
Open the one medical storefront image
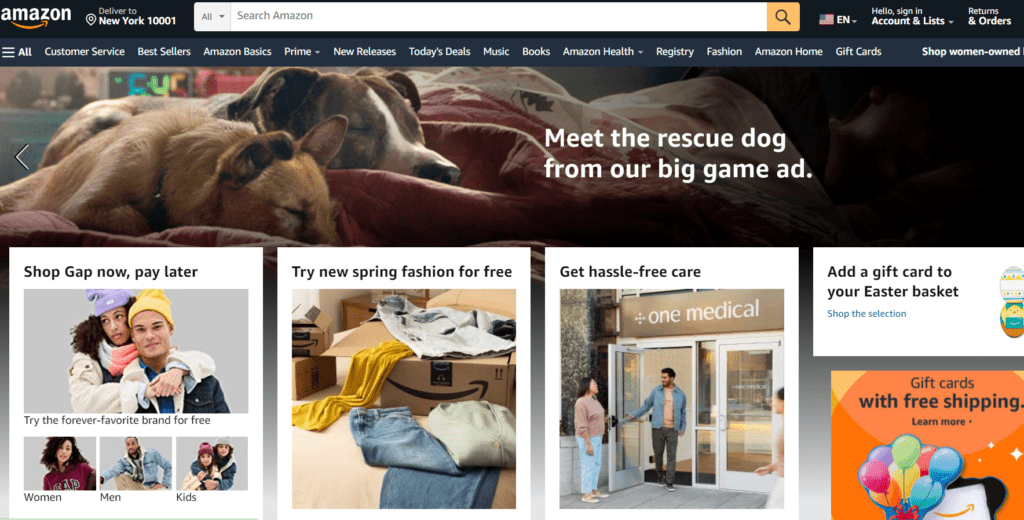click(672, 398)
